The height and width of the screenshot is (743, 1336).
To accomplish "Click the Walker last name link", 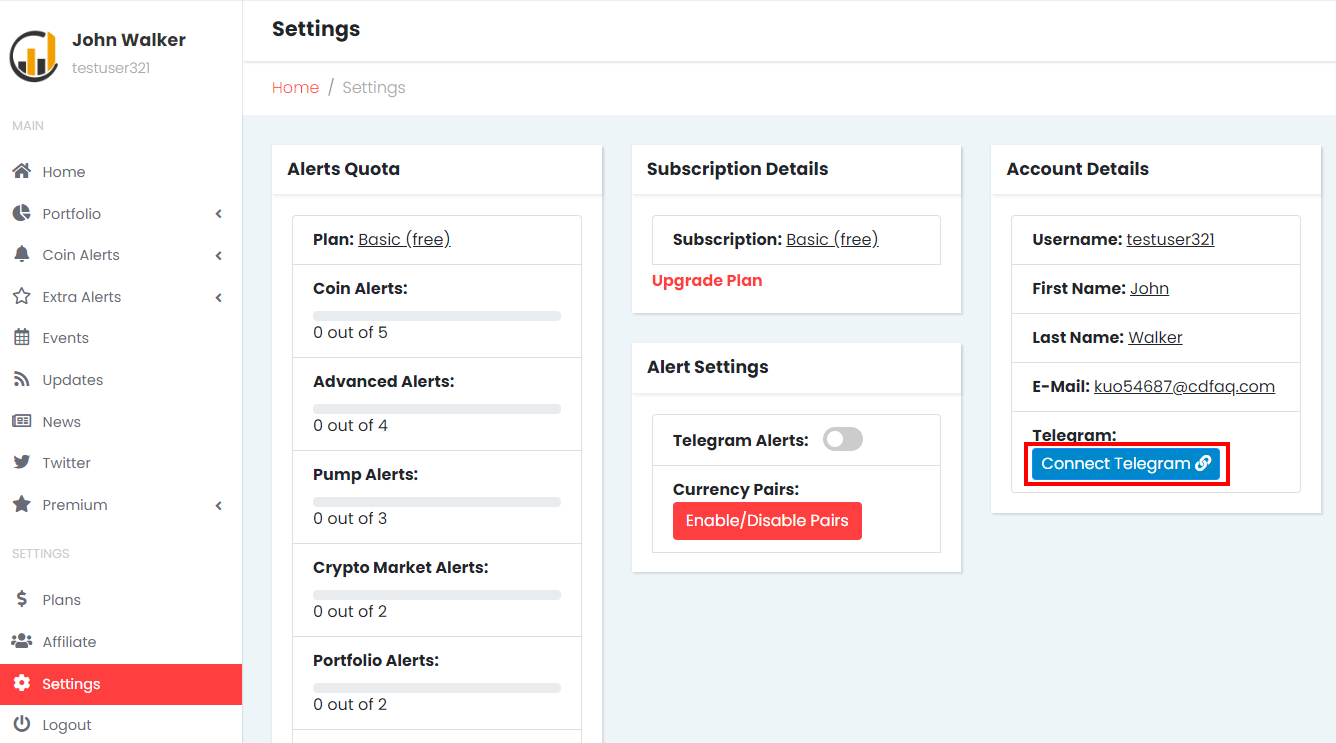I will tap(1155, 337).
